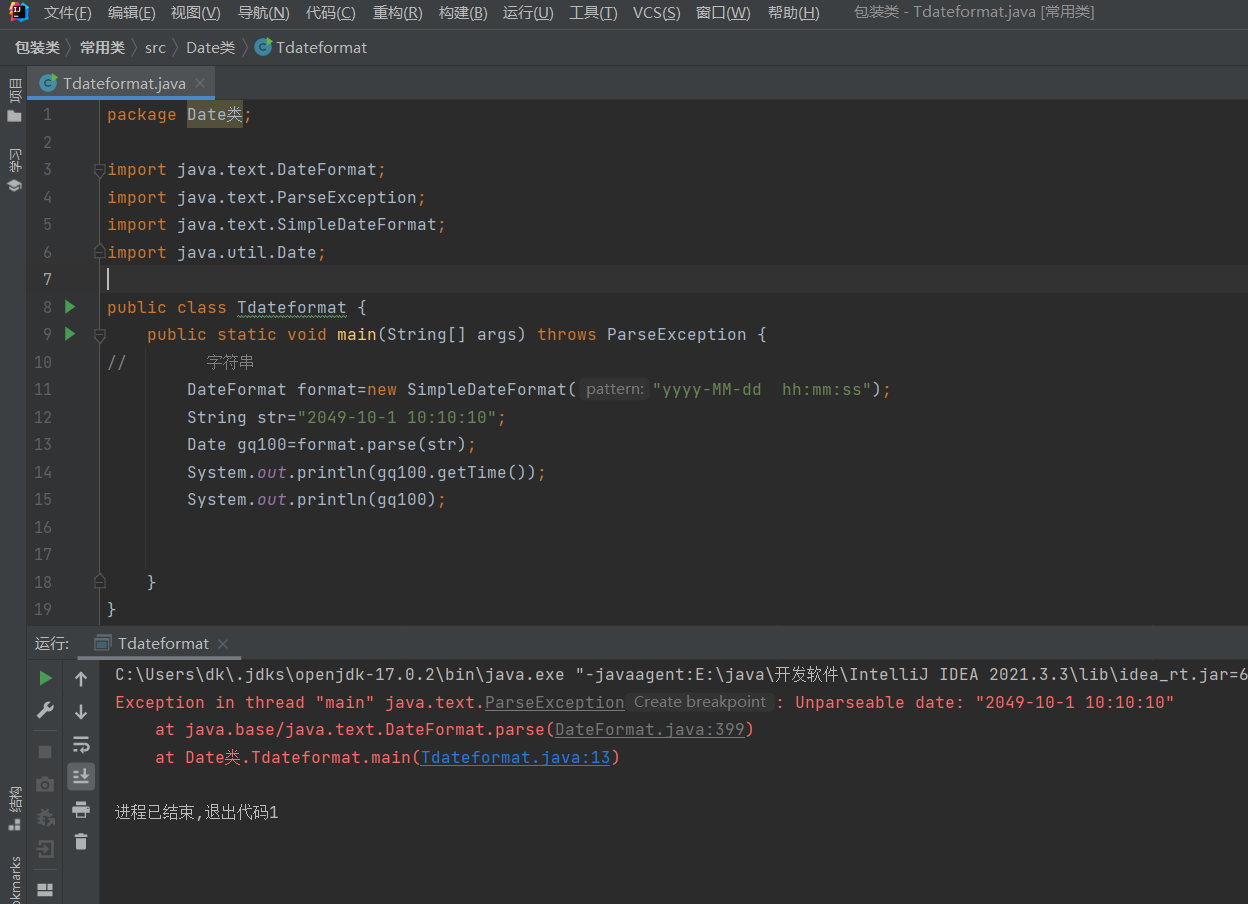
Task: Click format.parse(str) on line 13
Action: (381, 444)
